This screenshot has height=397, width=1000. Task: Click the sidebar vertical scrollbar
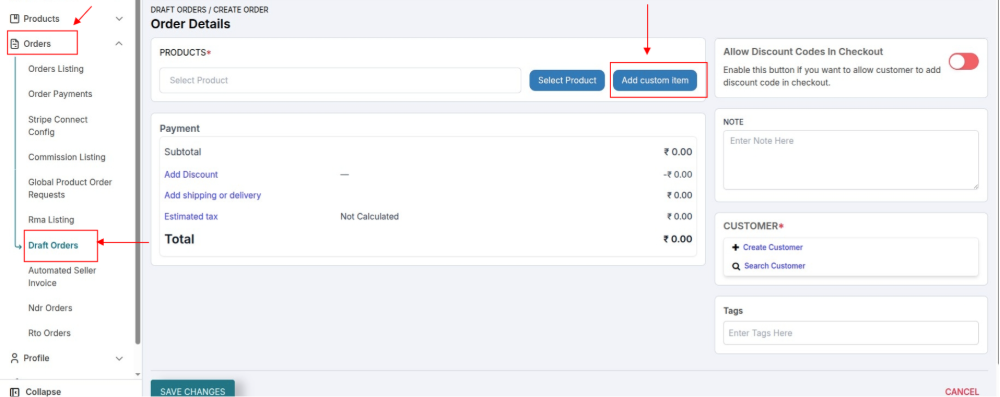point(138,172)
